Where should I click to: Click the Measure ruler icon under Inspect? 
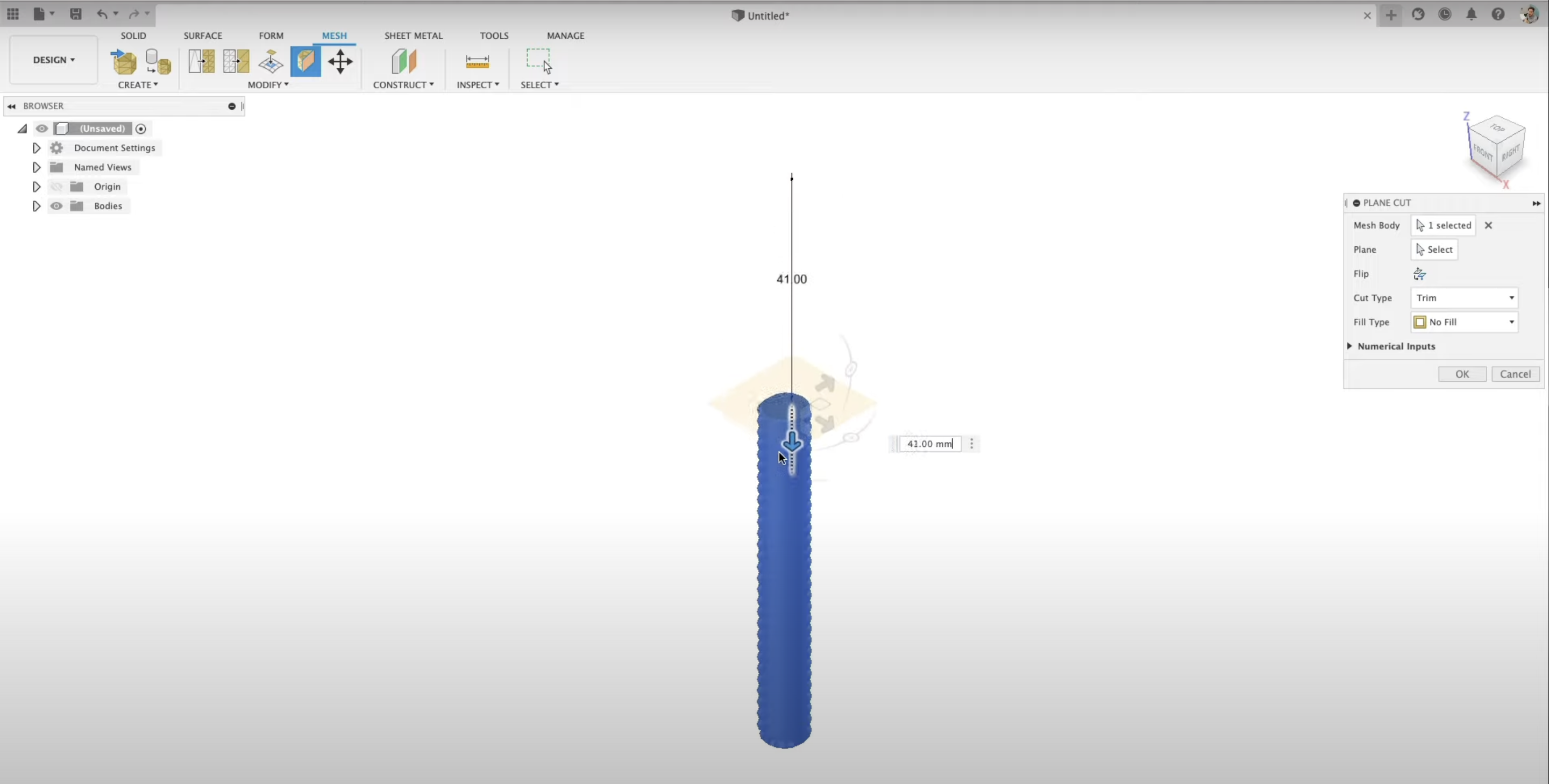click(478, 62)
